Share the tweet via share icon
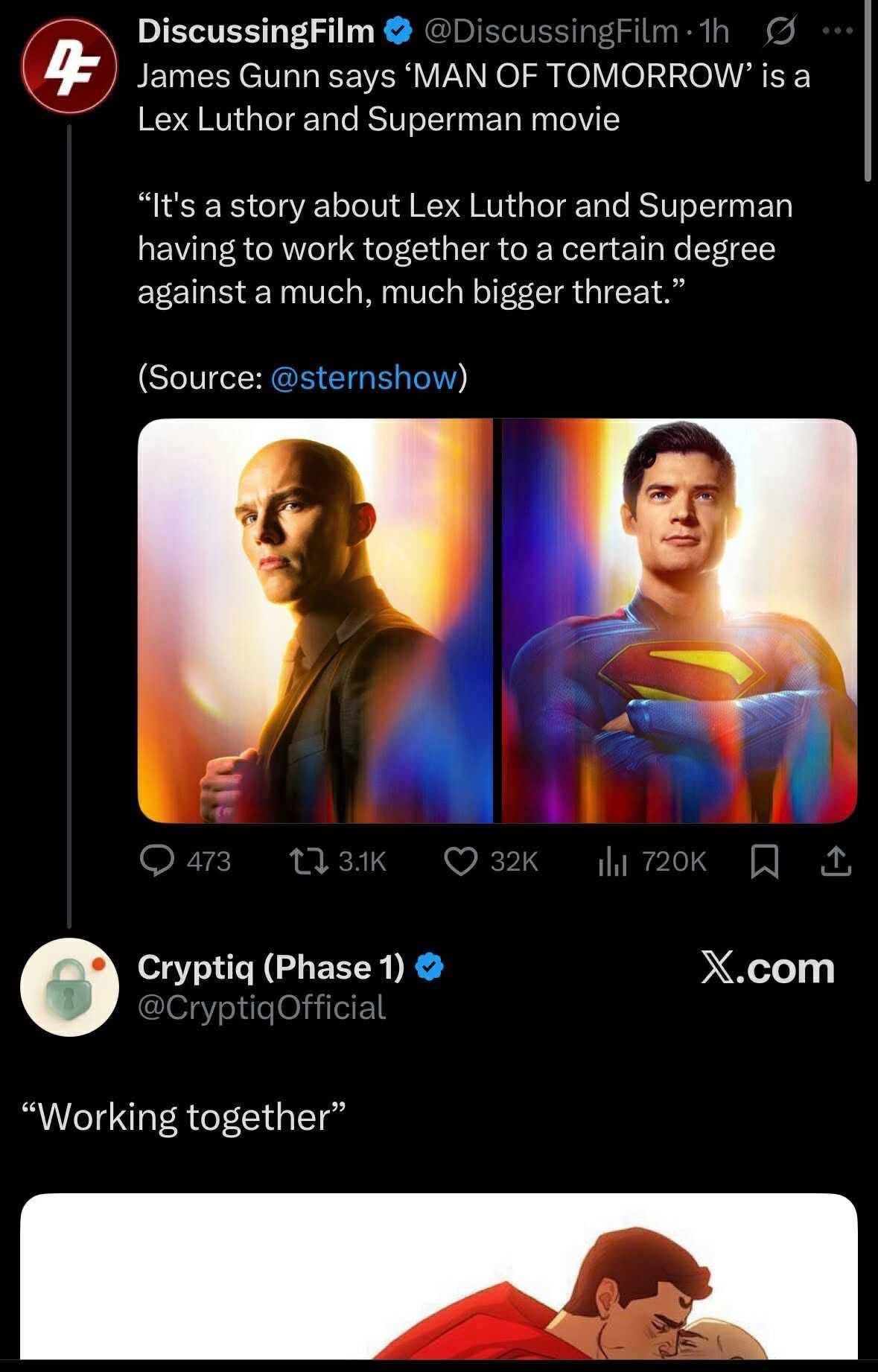 coord(837,861)
